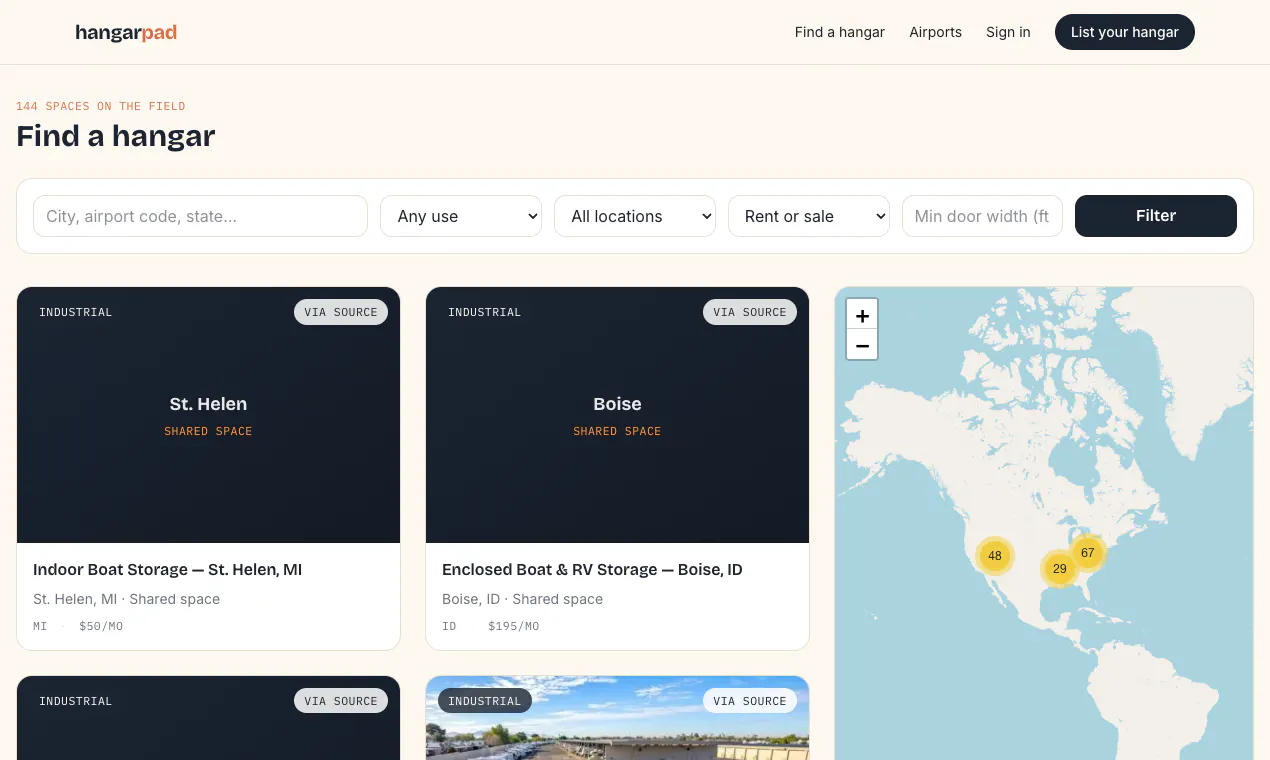Click "144 SPACES ON THE FIELD" text

(101, 106)
